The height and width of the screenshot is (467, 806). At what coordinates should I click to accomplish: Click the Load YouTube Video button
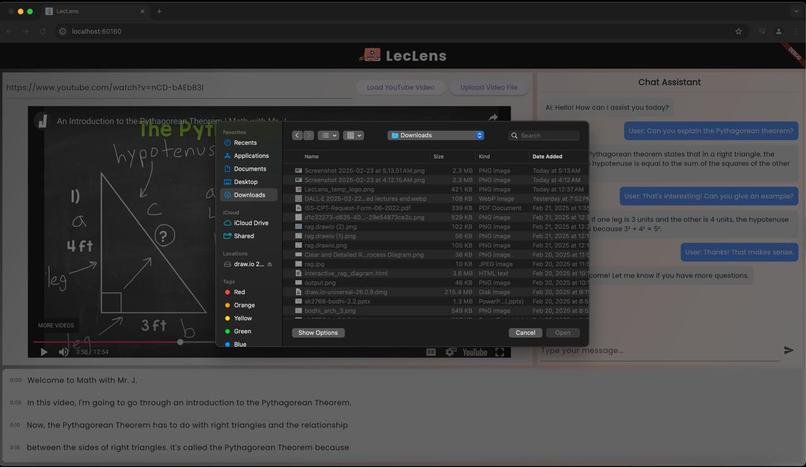[400, 87]
